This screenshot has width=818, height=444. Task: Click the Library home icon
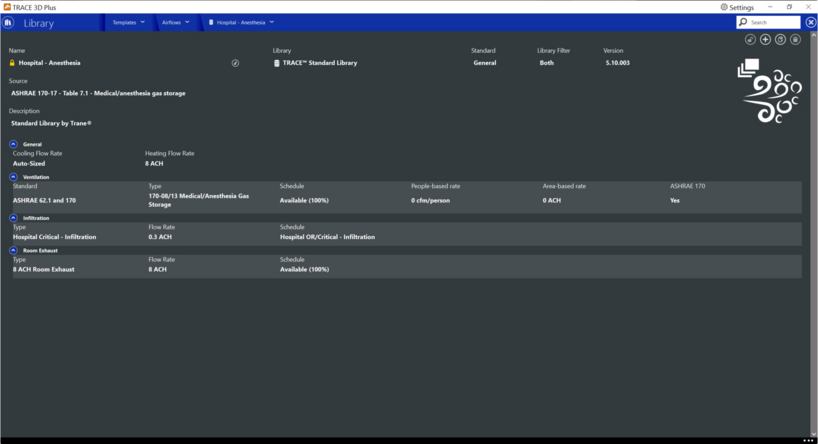(x=8, y=23)
